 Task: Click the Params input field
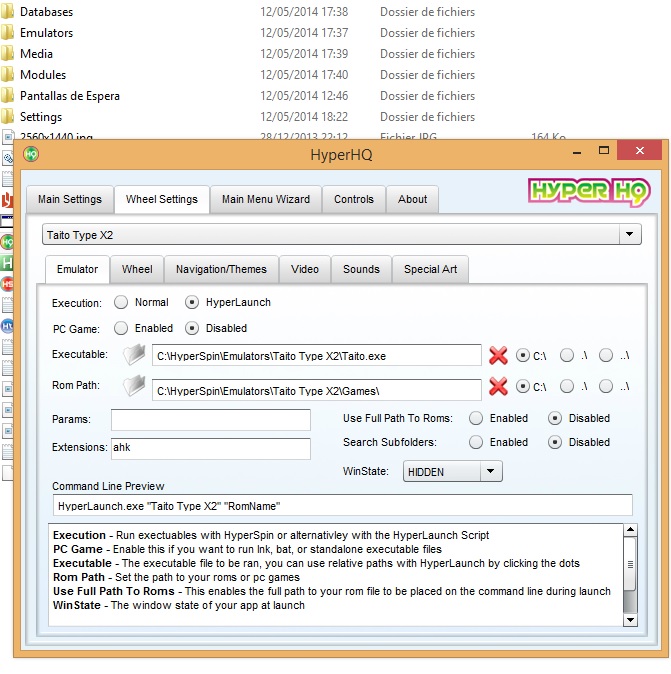click(211, 420)
